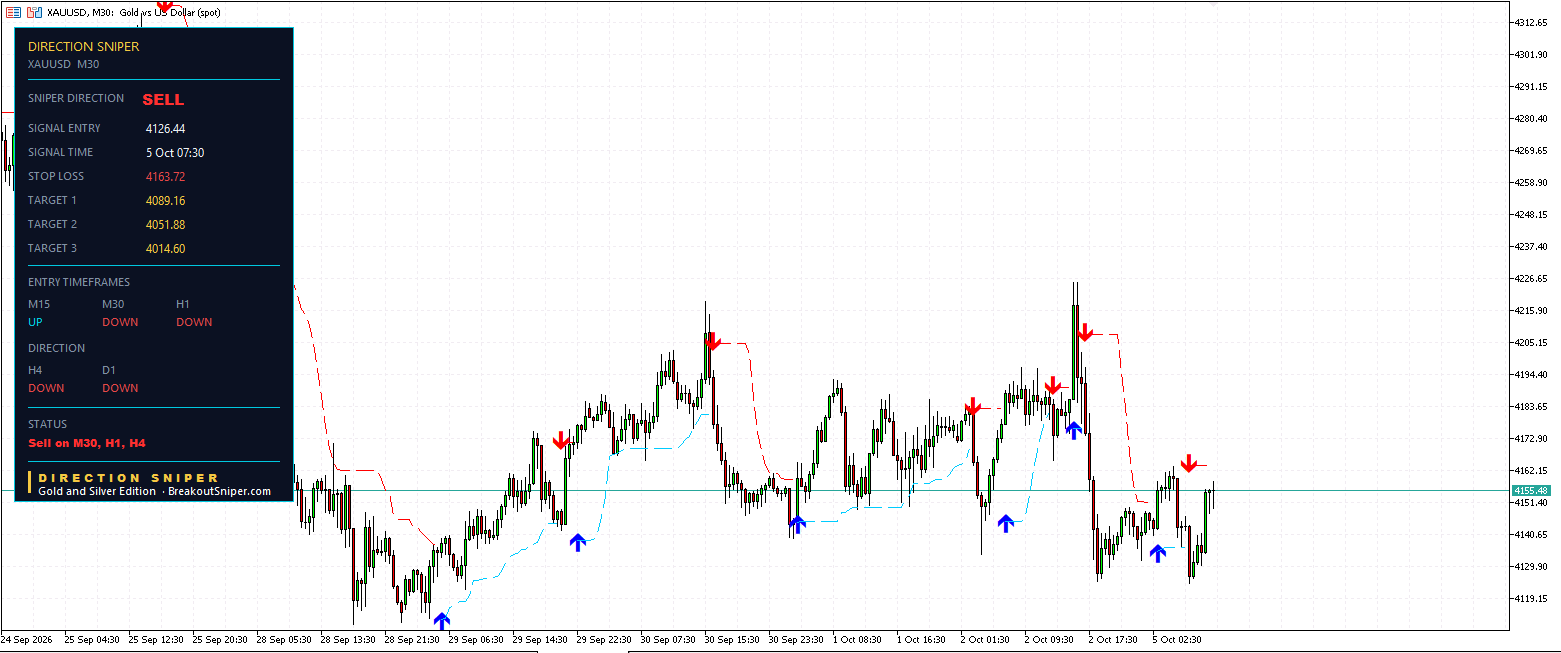Click the stop loss value 4163.72
Viewport: 1561px width, 653px height.
pos(165,176)
